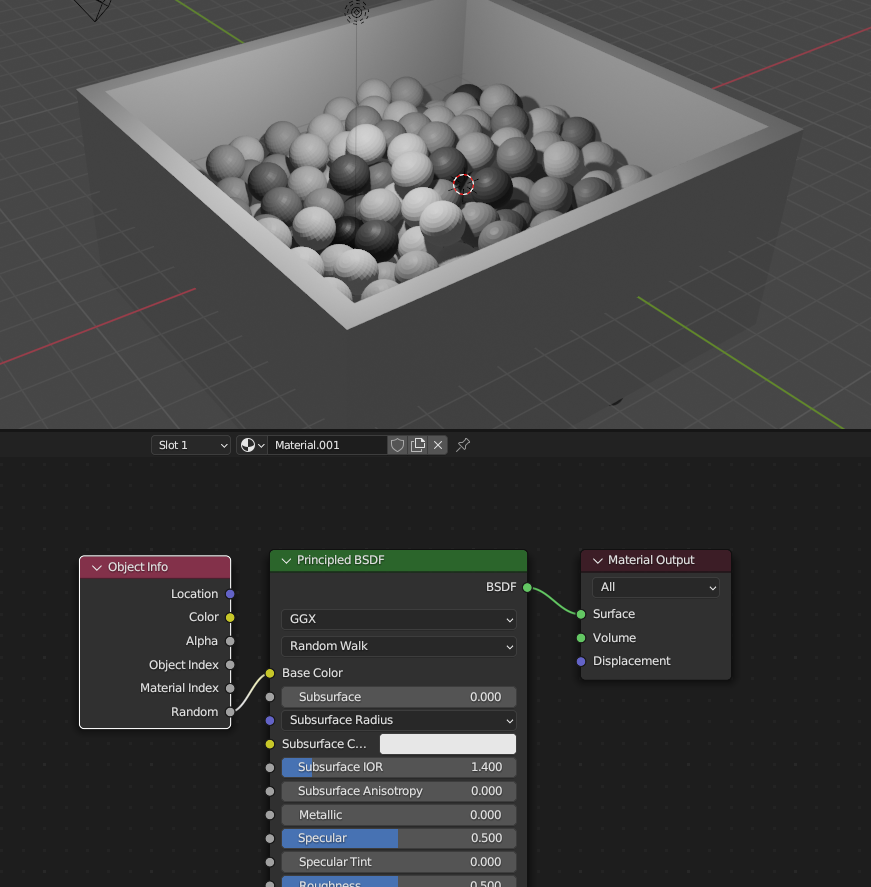Viewport: 871px width, 887px height.
Task: Click the Alpha output socket
Action: pyautogui.click(x=230, y=641)
